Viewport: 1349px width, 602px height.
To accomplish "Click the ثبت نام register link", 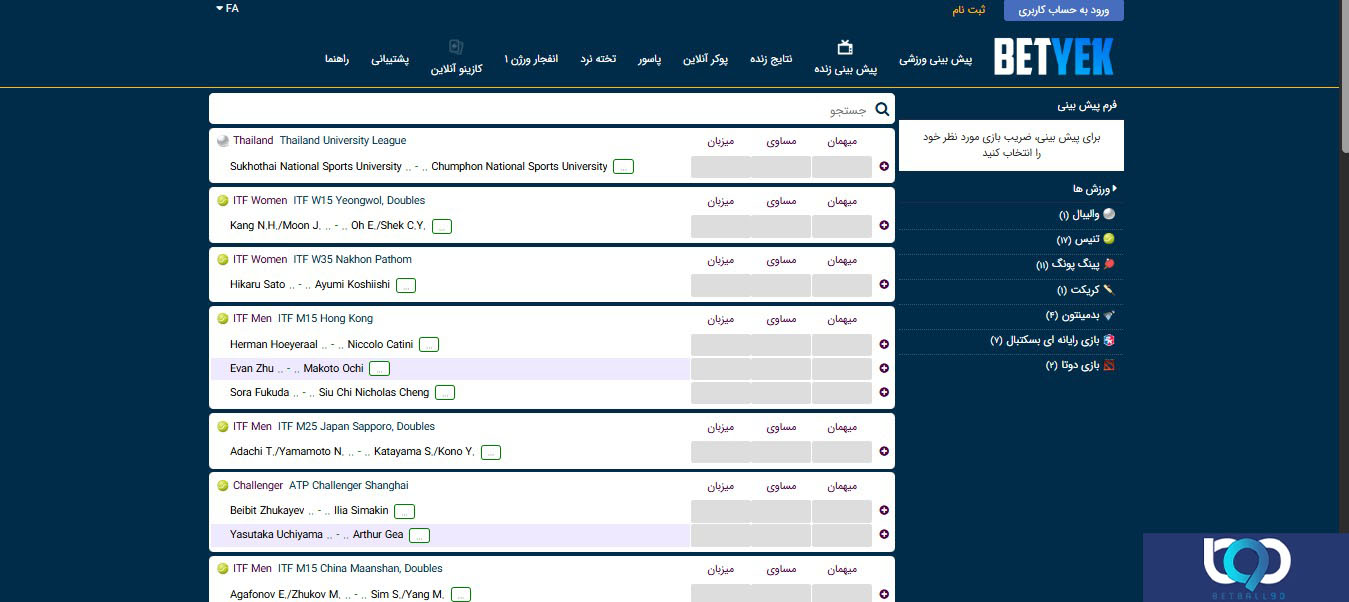I will pyautogui.click(x=968, y=10).
